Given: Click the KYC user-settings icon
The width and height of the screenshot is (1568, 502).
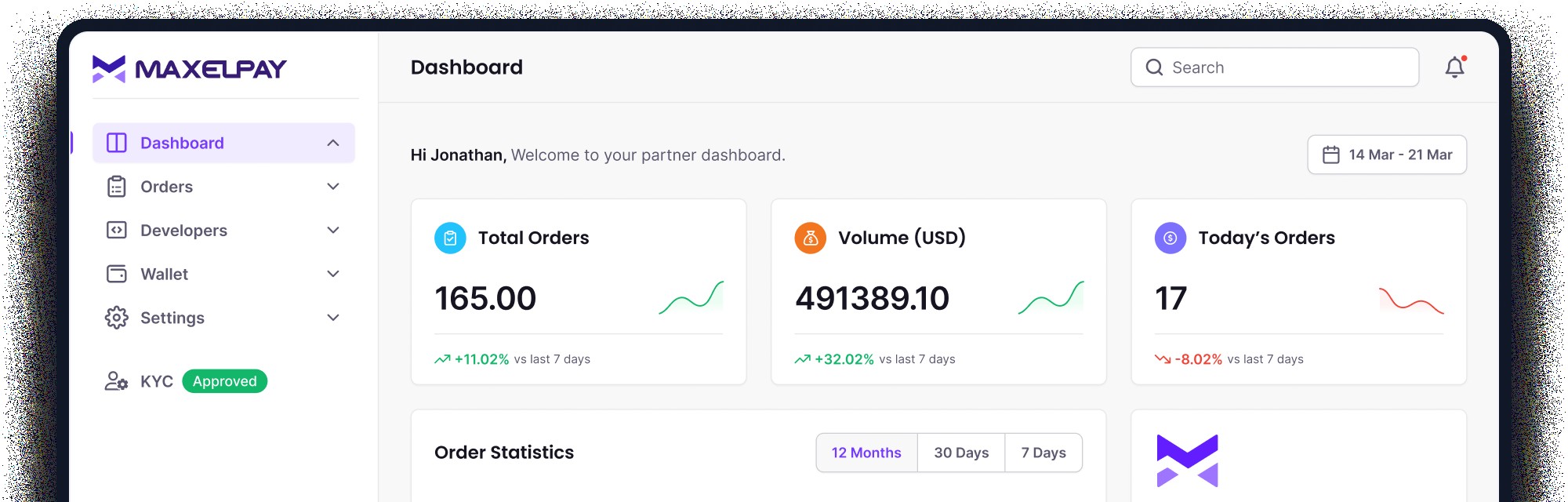Looking at the screenshot, I should point(116,381).
